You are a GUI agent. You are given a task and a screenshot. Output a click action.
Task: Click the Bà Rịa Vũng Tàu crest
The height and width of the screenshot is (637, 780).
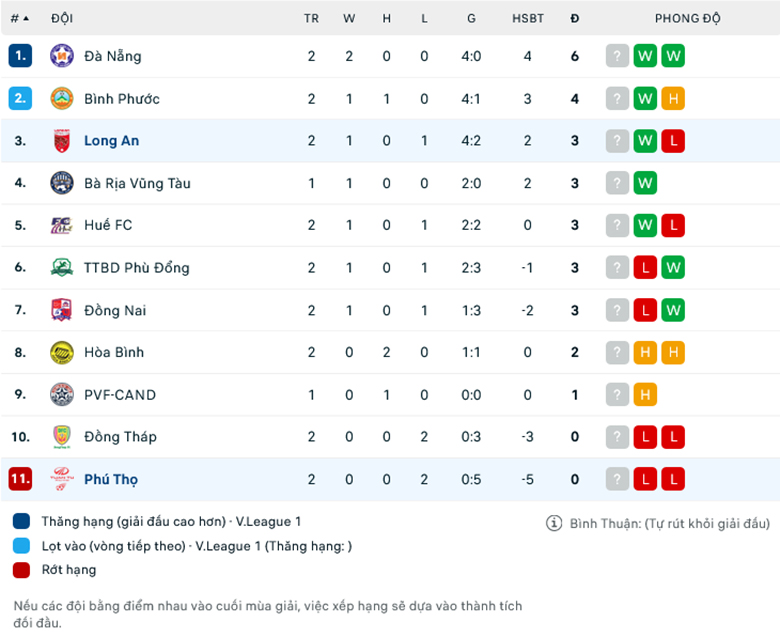coord(62,183)
